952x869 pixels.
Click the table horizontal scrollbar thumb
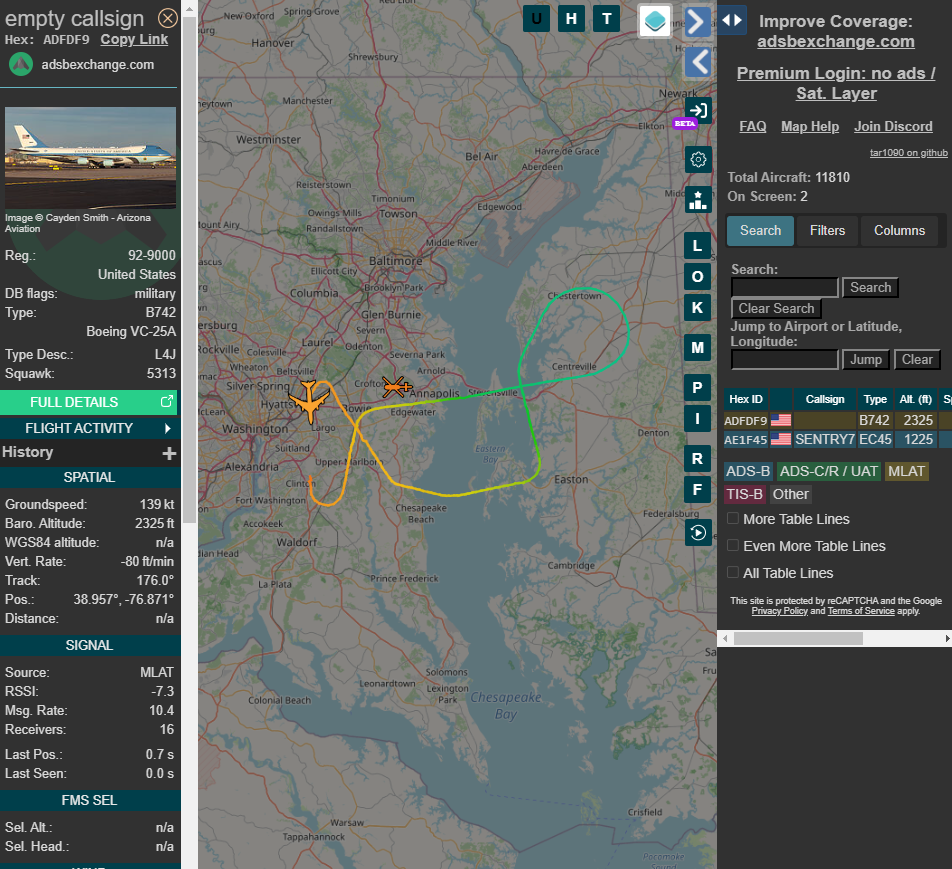coord(798,638)
